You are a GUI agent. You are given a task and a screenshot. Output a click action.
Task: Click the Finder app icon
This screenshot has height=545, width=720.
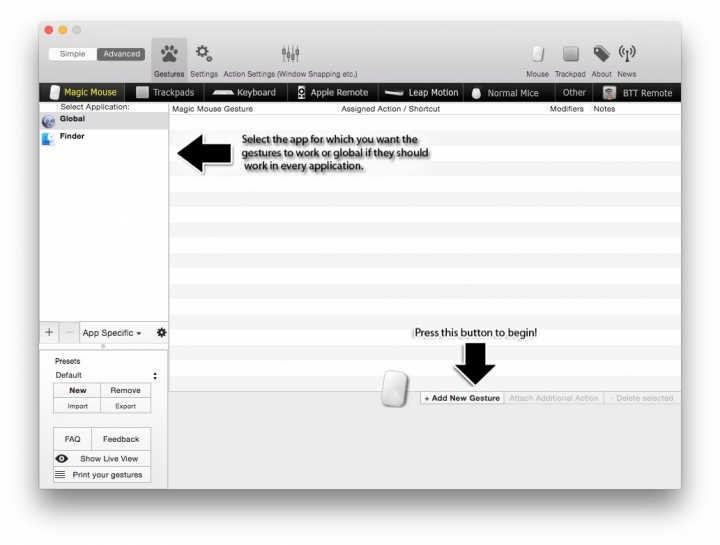48,138
